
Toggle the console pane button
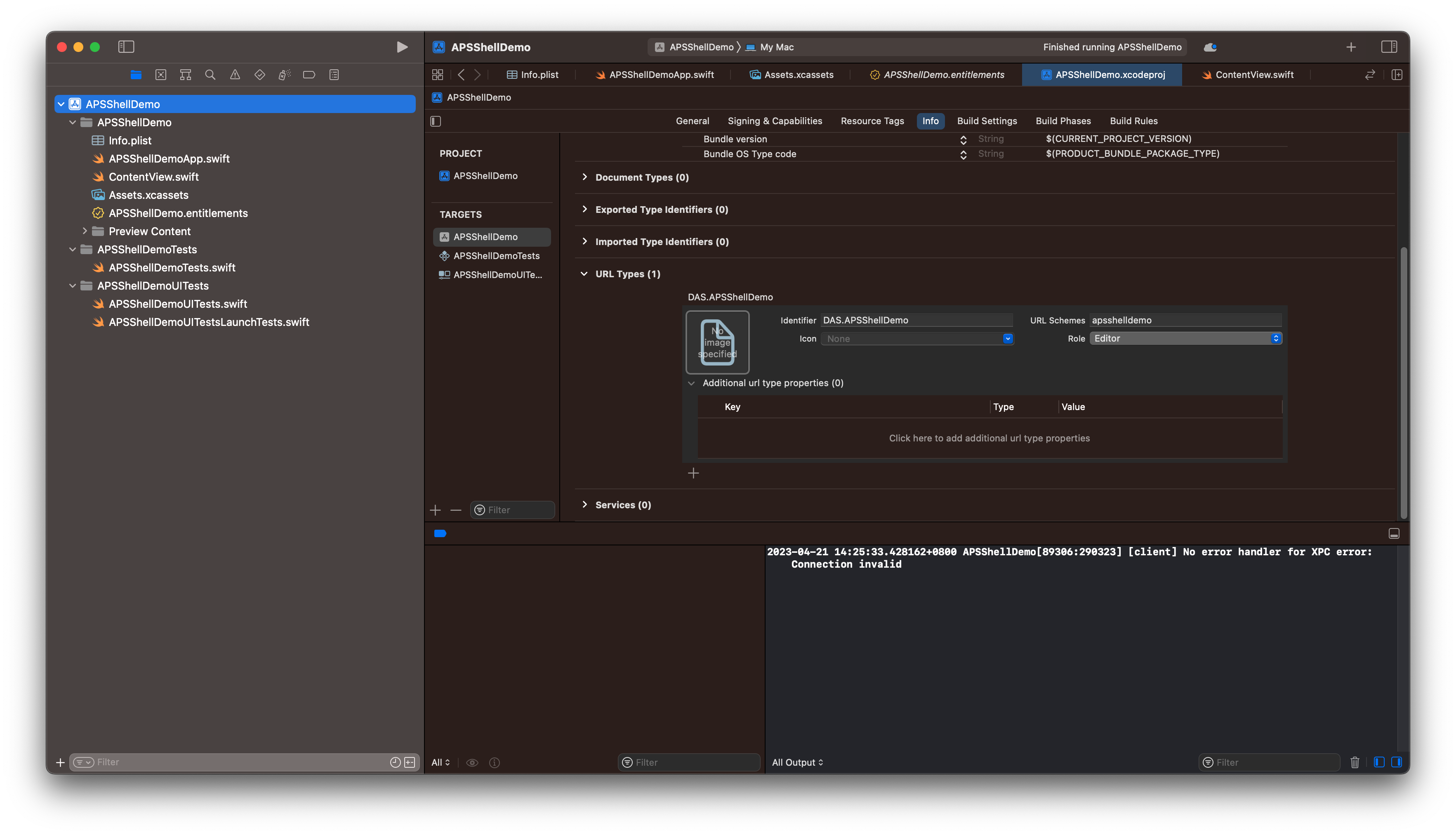coord(1396,762)
